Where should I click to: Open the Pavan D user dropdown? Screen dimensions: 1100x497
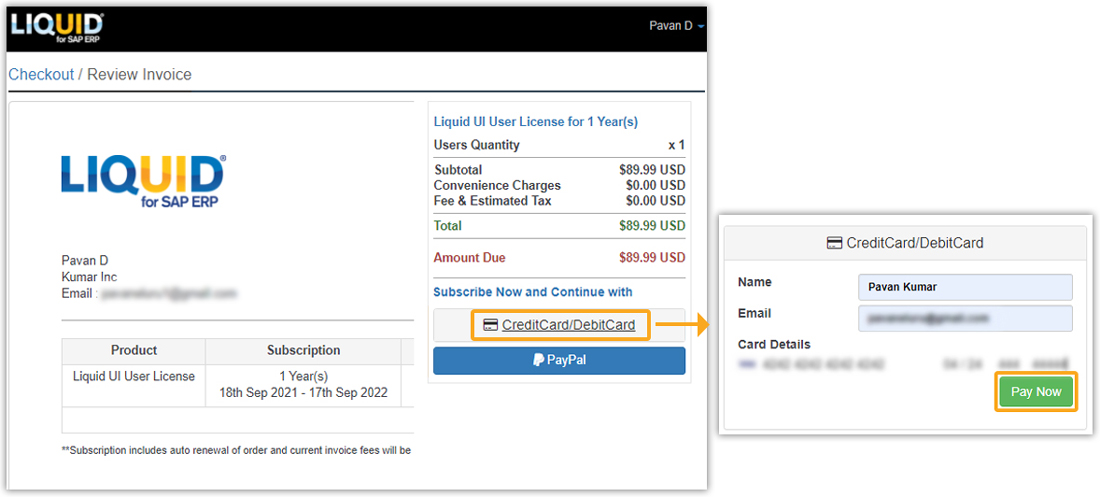pos(677,26)
